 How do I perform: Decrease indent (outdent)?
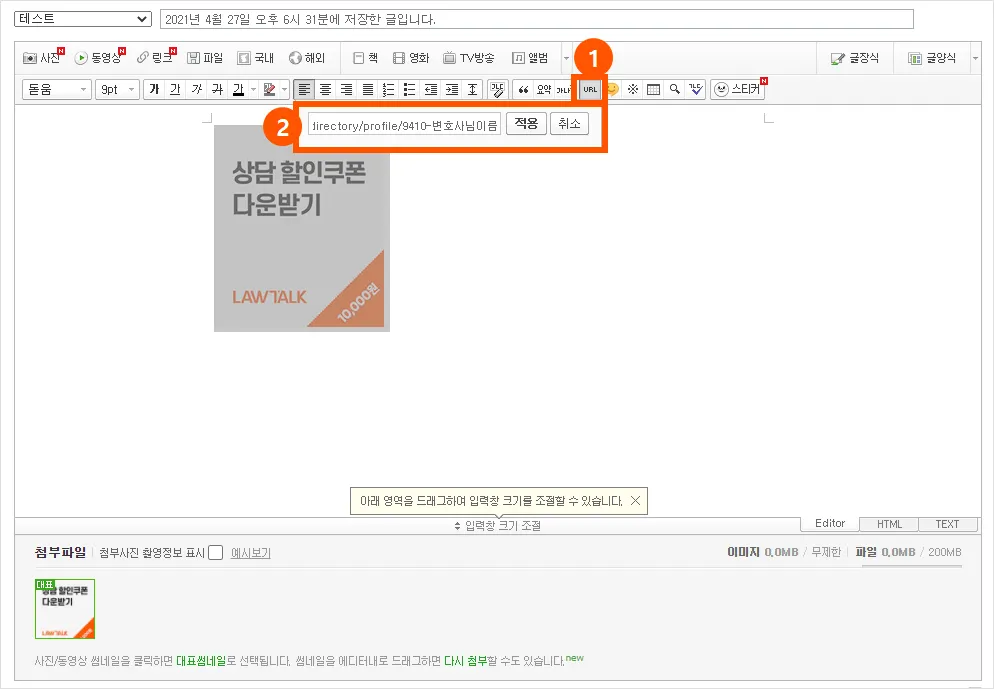pyautogui.click(x=431, y=89)
